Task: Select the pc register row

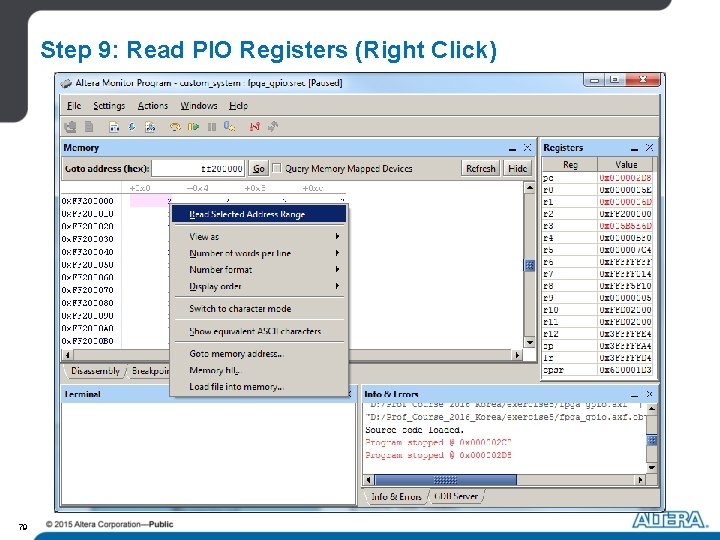Action: [x=597, y=178]
